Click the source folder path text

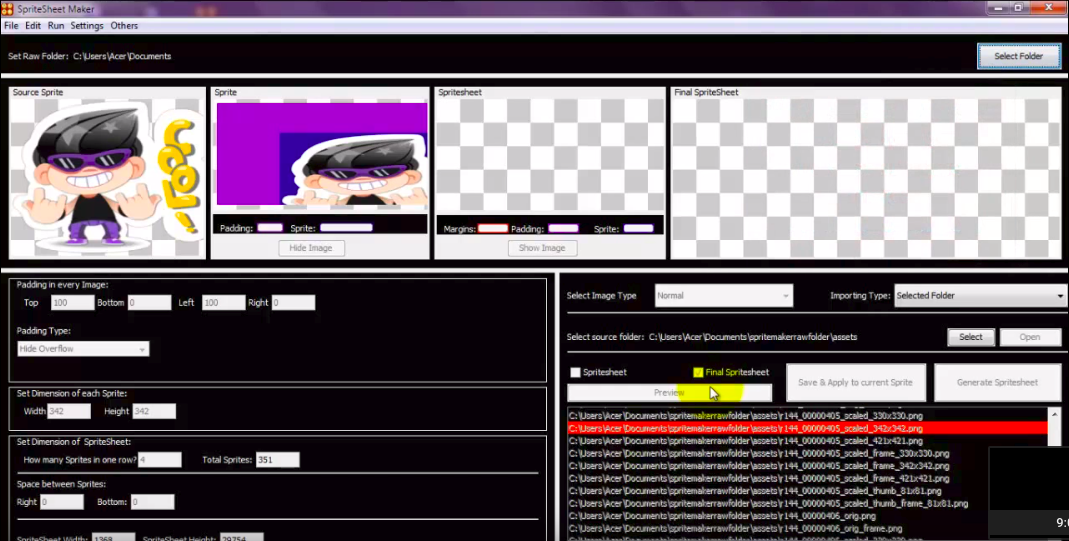753,337
